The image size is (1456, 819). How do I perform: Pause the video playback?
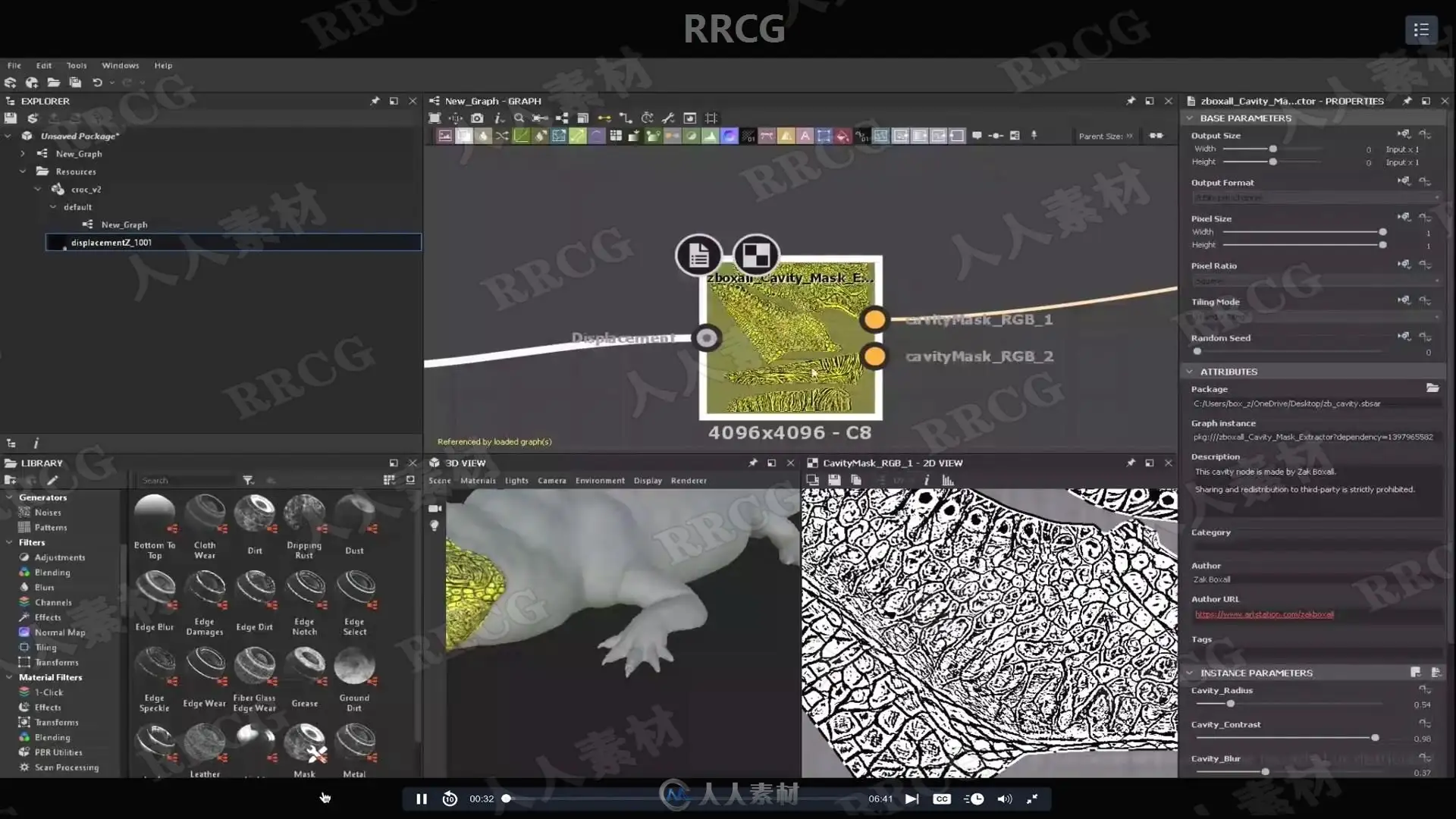[422, 799]
